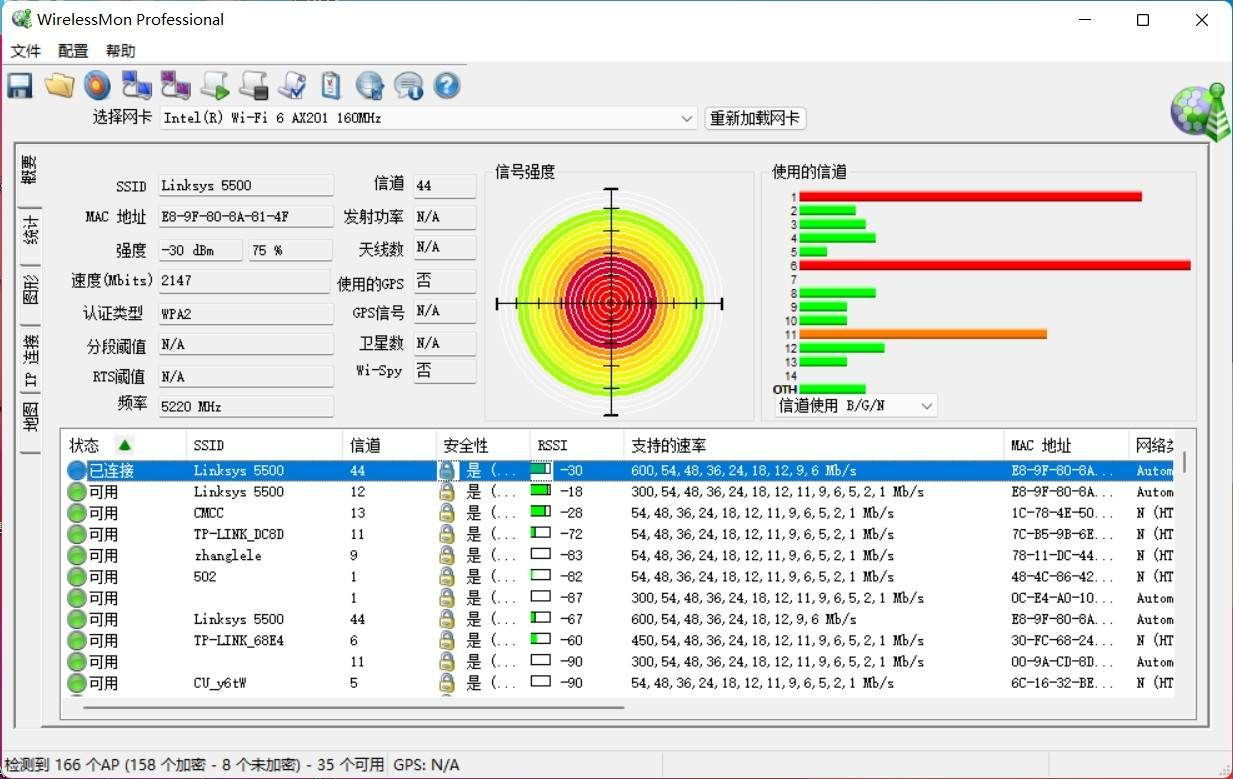Click the 重新加载网卡 button
This screenshot has height=779, width=1233.
(755, 118)
